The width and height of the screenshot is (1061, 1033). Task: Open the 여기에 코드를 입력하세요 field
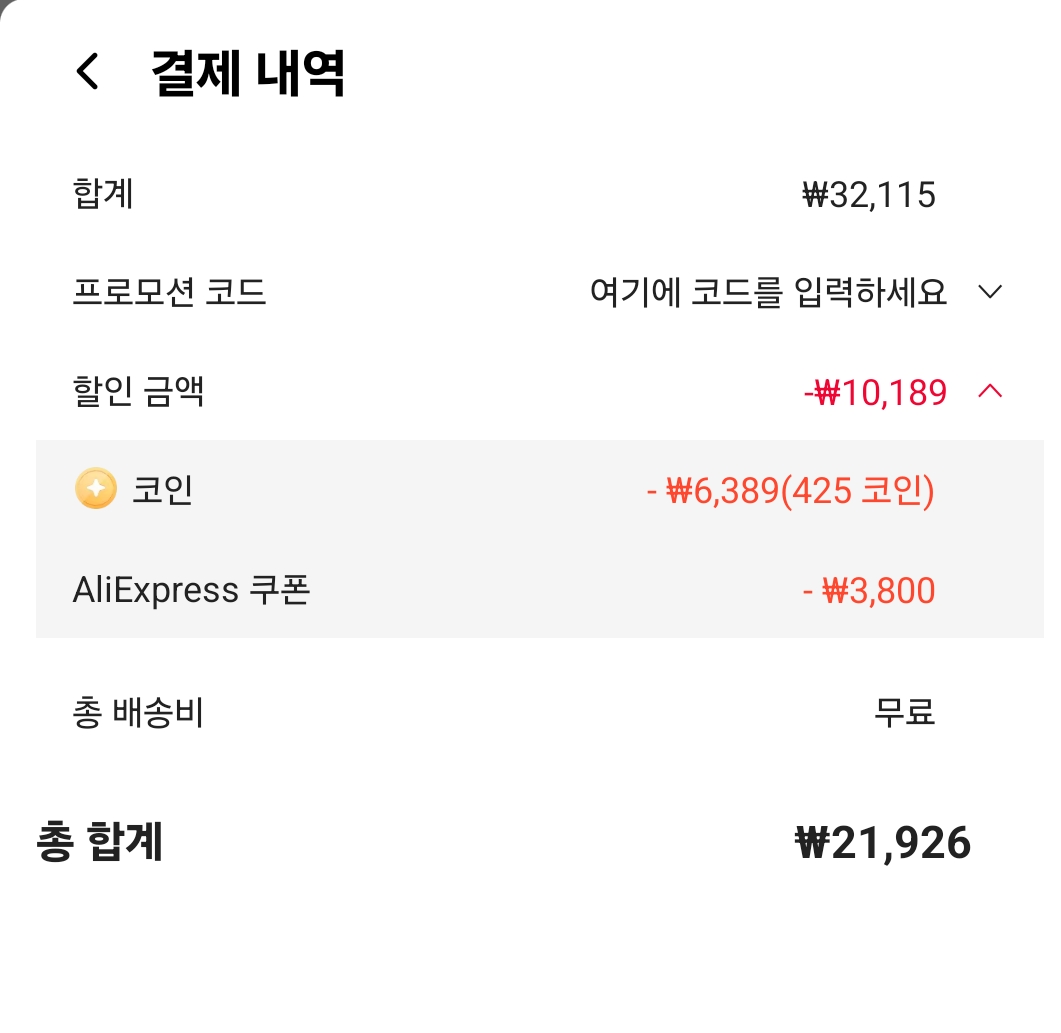pyautogui.click(x=768, y=292)
